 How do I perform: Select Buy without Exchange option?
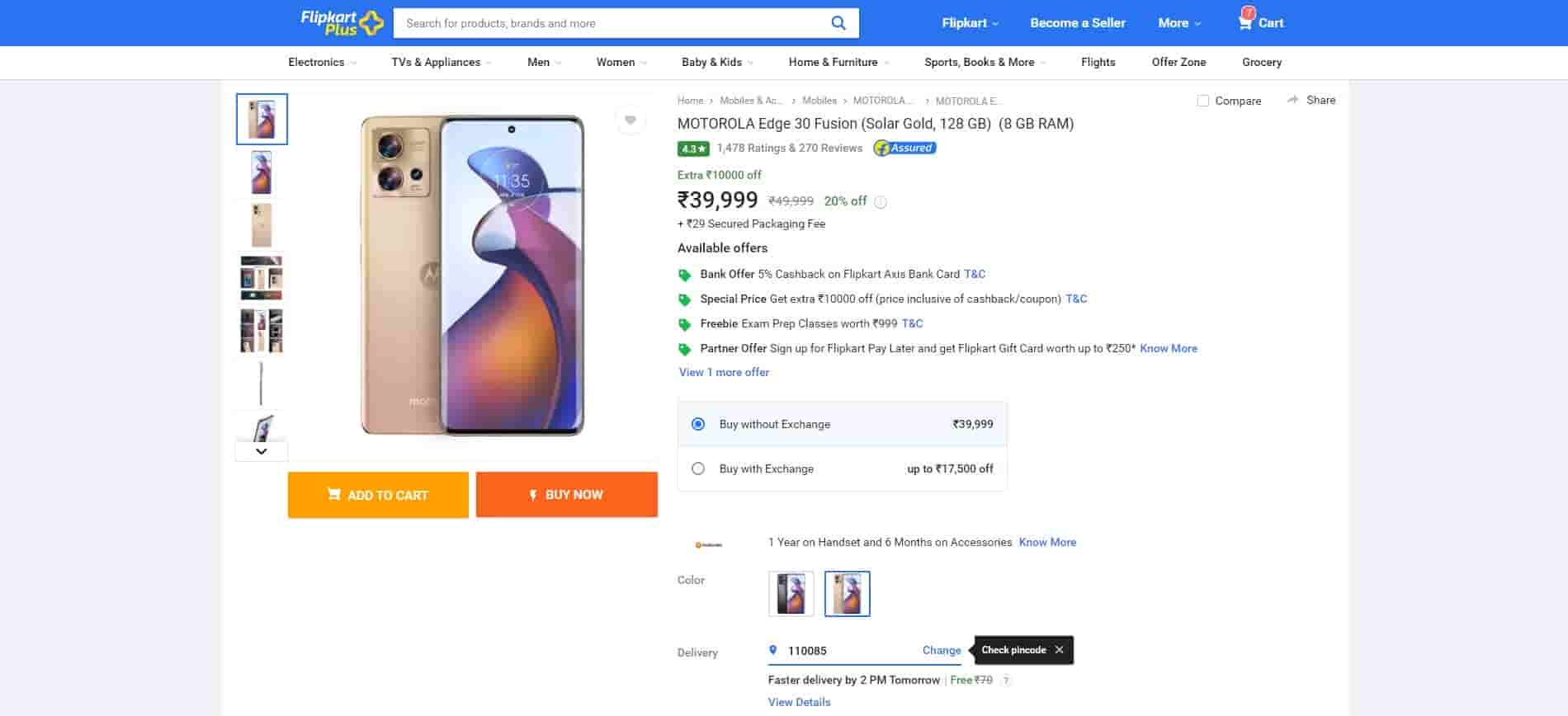pos(698,424)
